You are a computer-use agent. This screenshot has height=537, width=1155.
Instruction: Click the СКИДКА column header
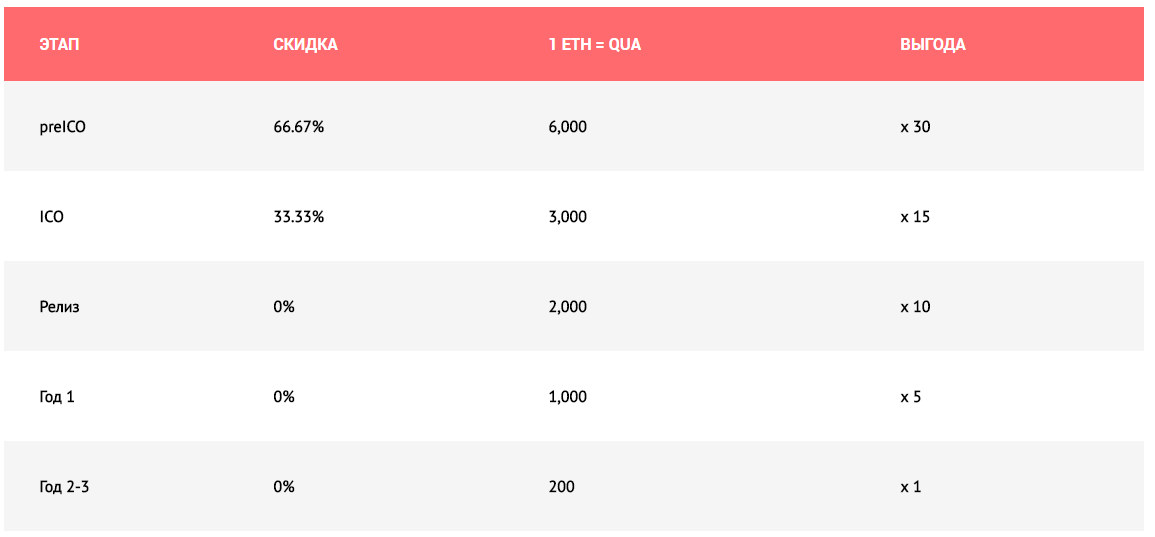click(x=305, y=44)
